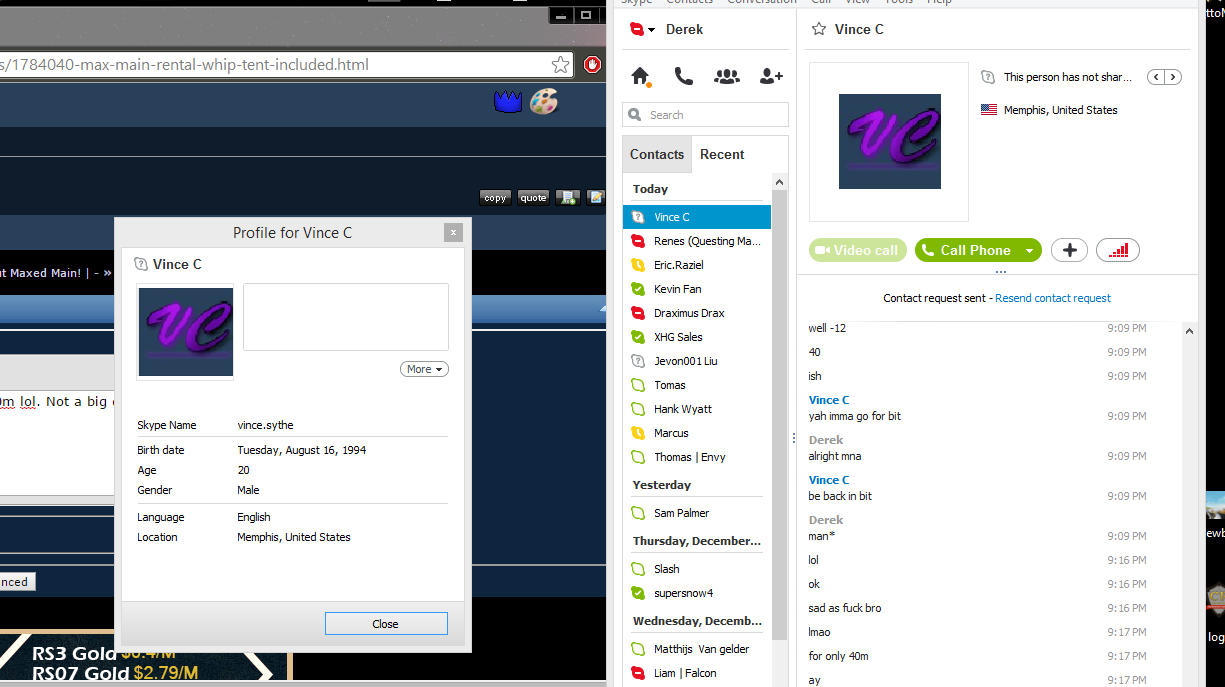Click the multi-quote icon beside the quote button
The image size is (1225, 687).
click(x=567, y=198)
